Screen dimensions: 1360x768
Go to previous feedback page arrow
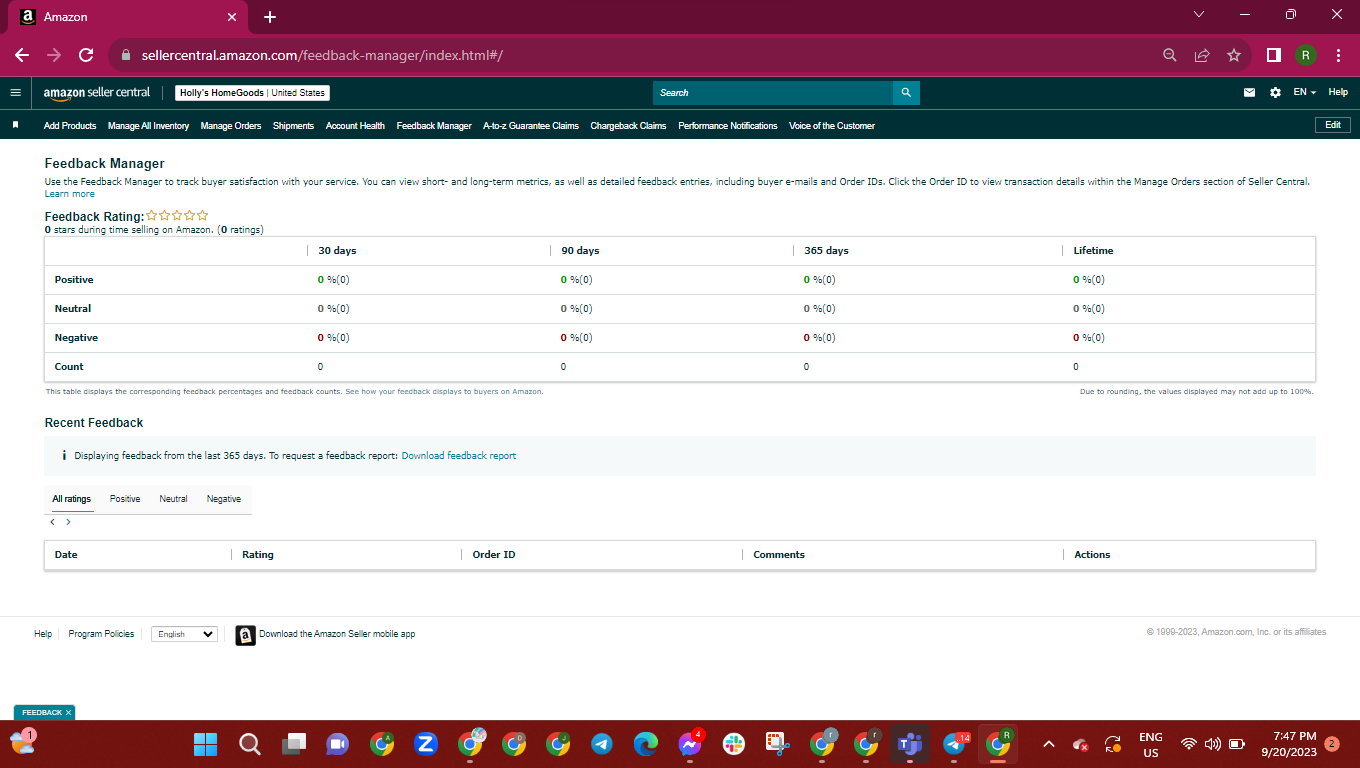[52, 522]
